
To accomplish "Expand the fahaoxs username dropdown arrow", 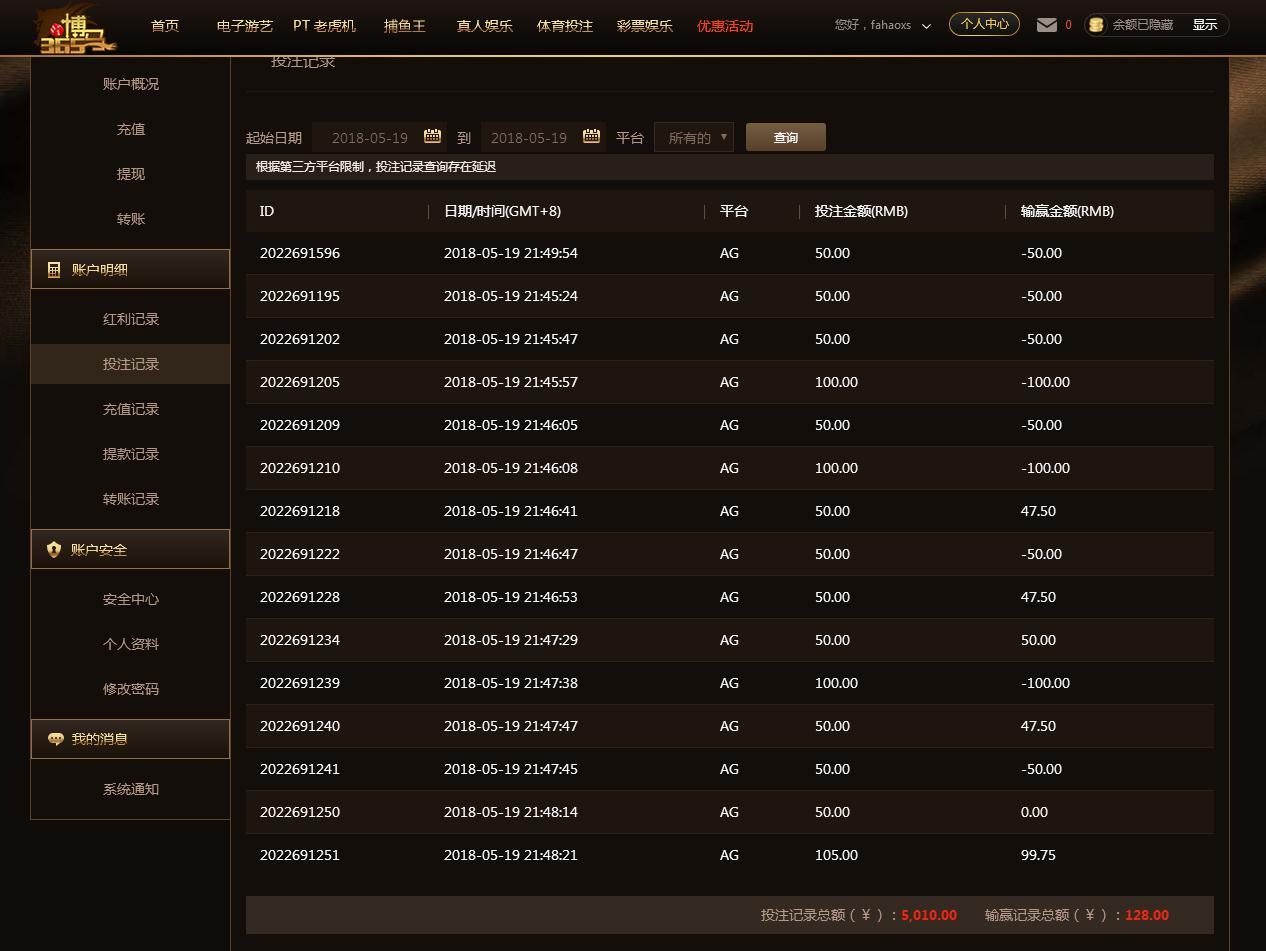I will (926, 26).
